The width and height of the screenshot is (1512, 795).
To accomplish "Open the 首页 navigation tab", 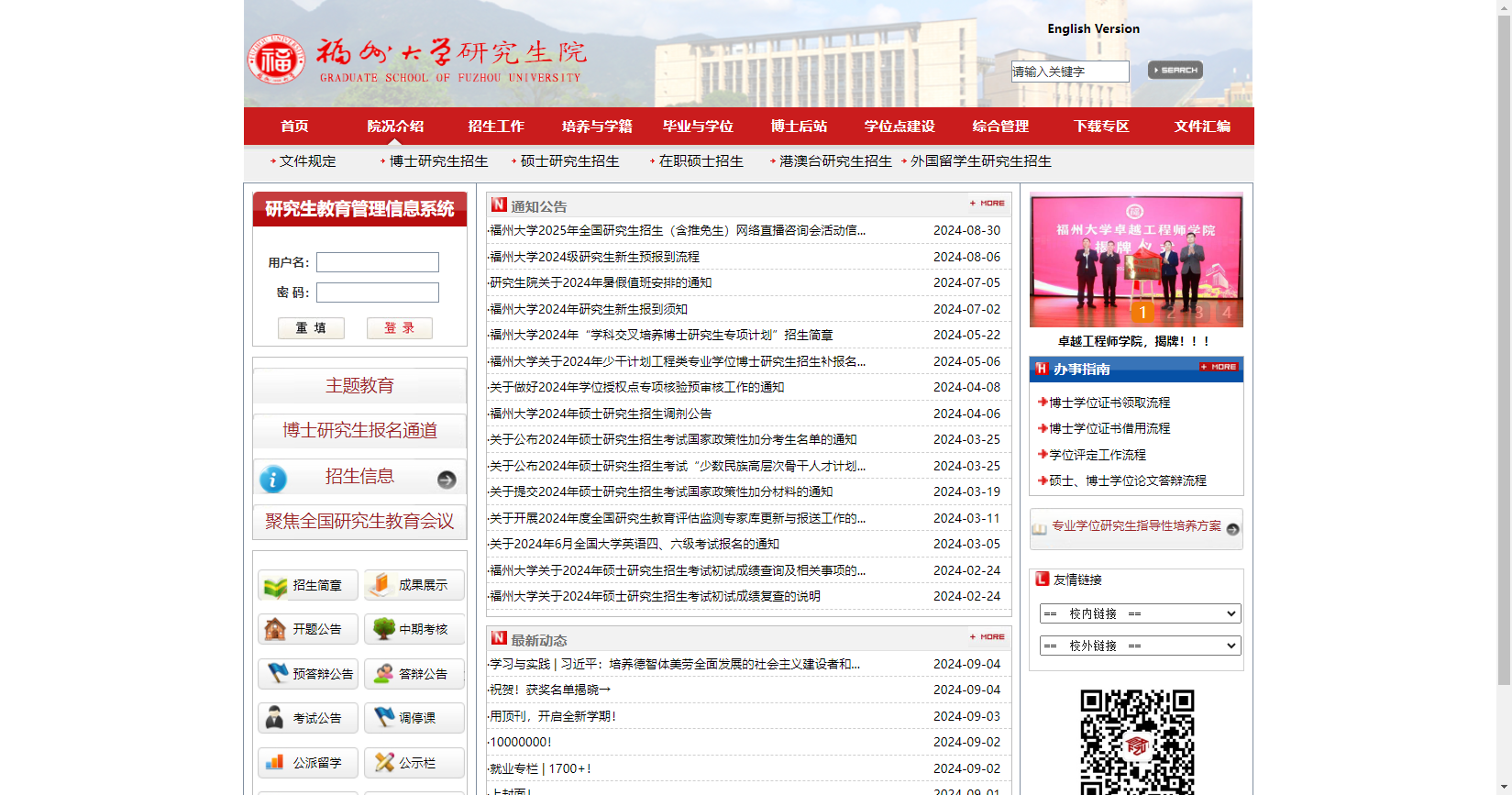I will click(x=294, y=127).
